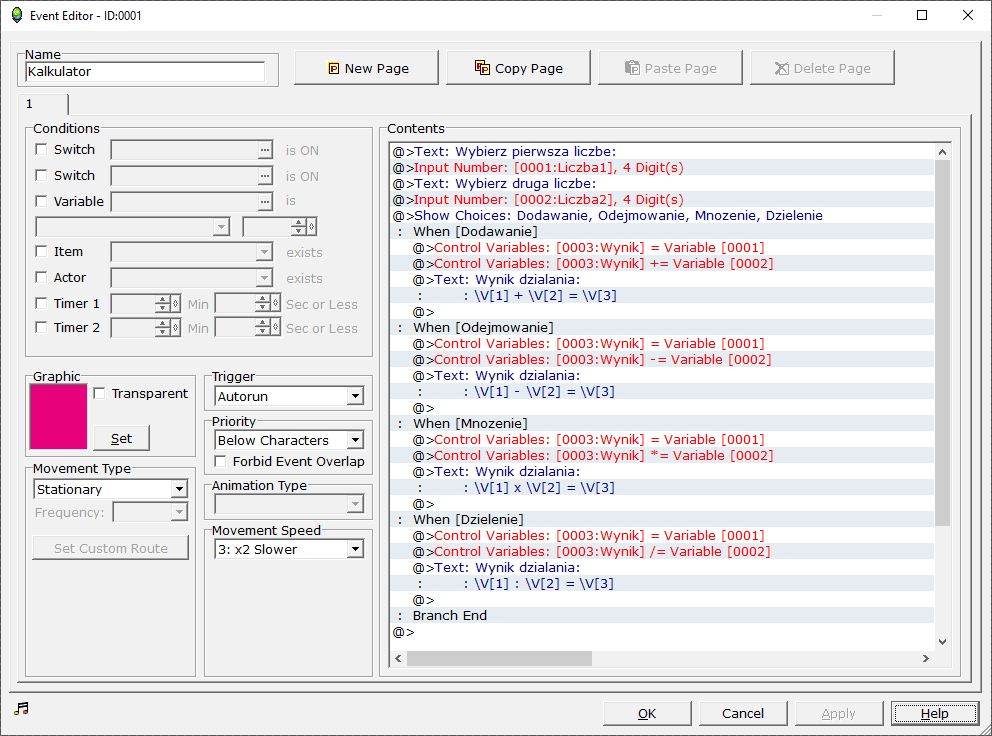The image size is (992, 736).
Task: Select the line 'Text: Wybierz druga liczbe:'
Action: [662, 184]
